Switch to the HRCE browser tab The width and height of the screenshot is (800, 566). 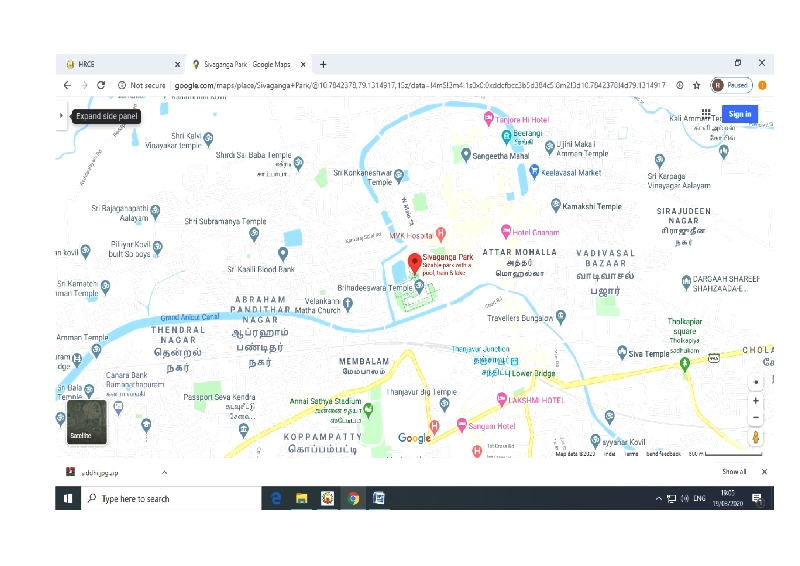(120, 64)
